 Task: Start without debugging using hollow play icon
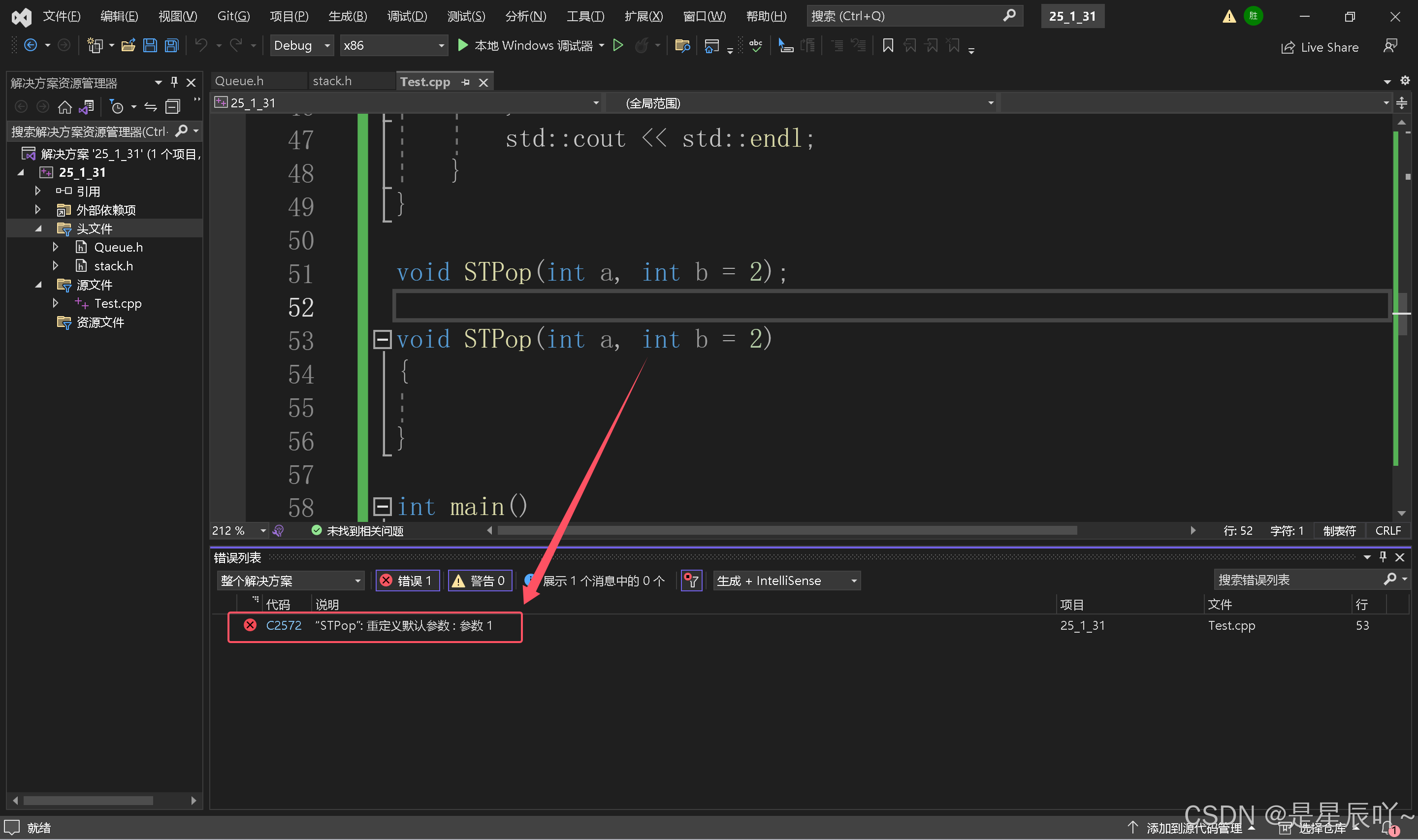point(618,45)
